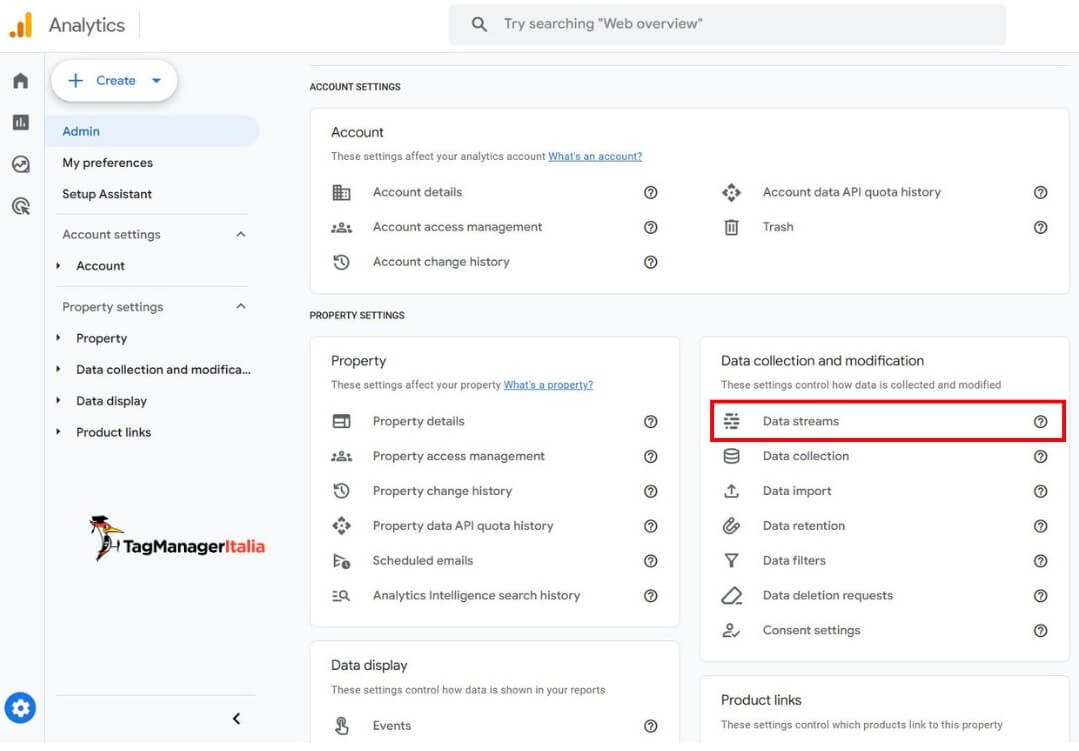The image size is (1079, 751).
Task: Collapse the Account settings section chevron
Action: 241,234
